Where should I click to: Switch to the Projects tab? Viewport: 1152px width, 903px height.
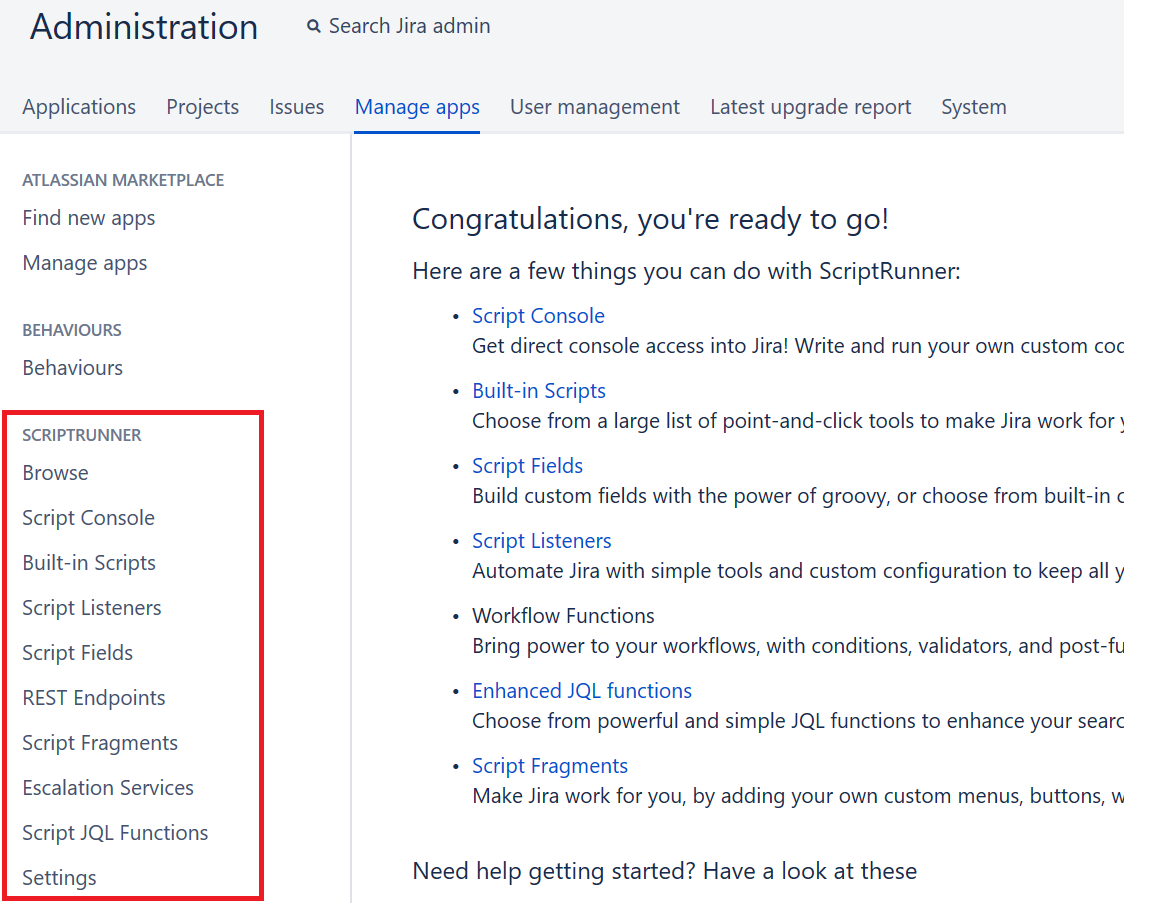click(x=203, y=107)
